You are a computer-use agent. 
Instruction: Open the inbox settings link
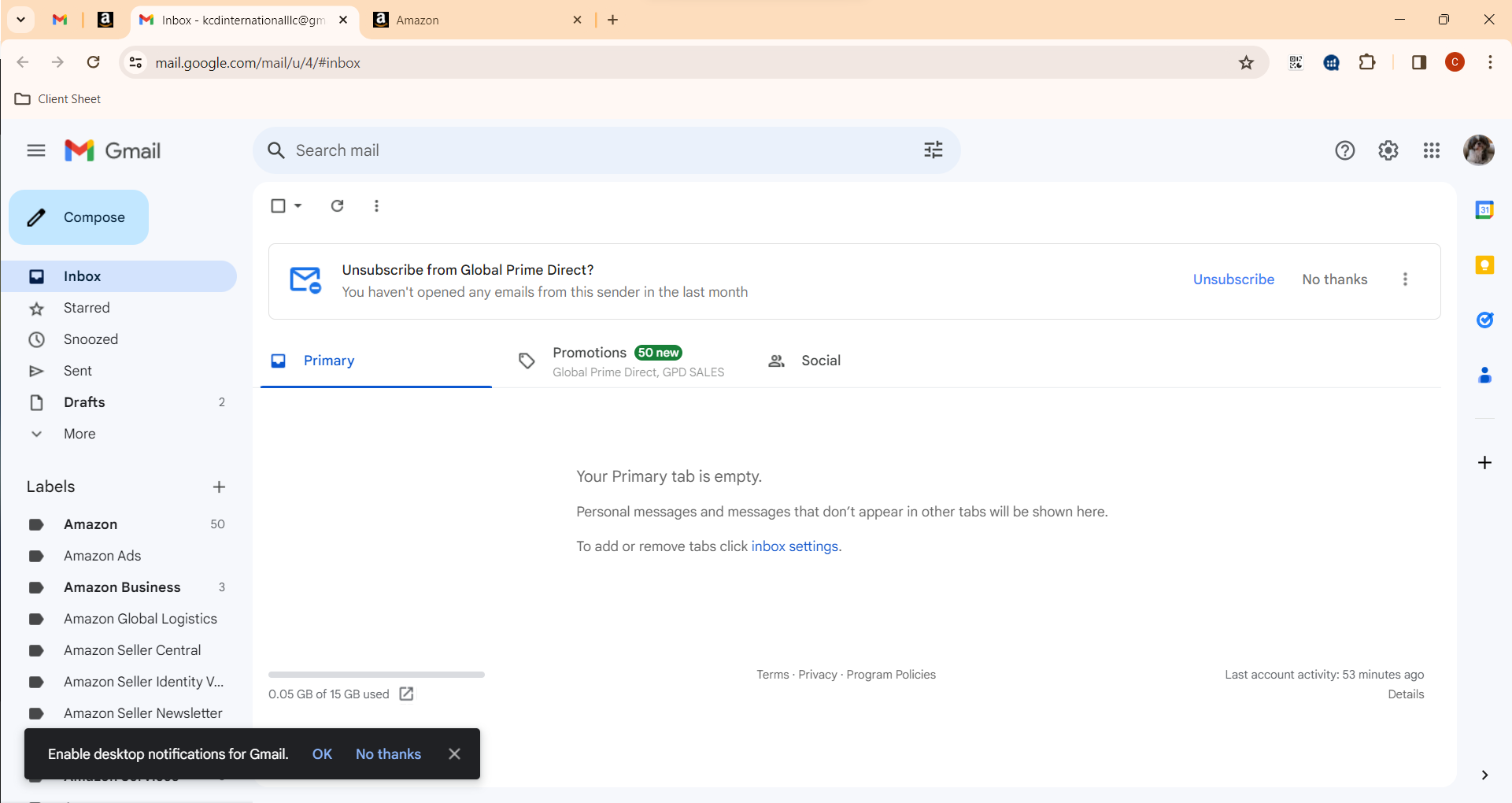point(795,546)
